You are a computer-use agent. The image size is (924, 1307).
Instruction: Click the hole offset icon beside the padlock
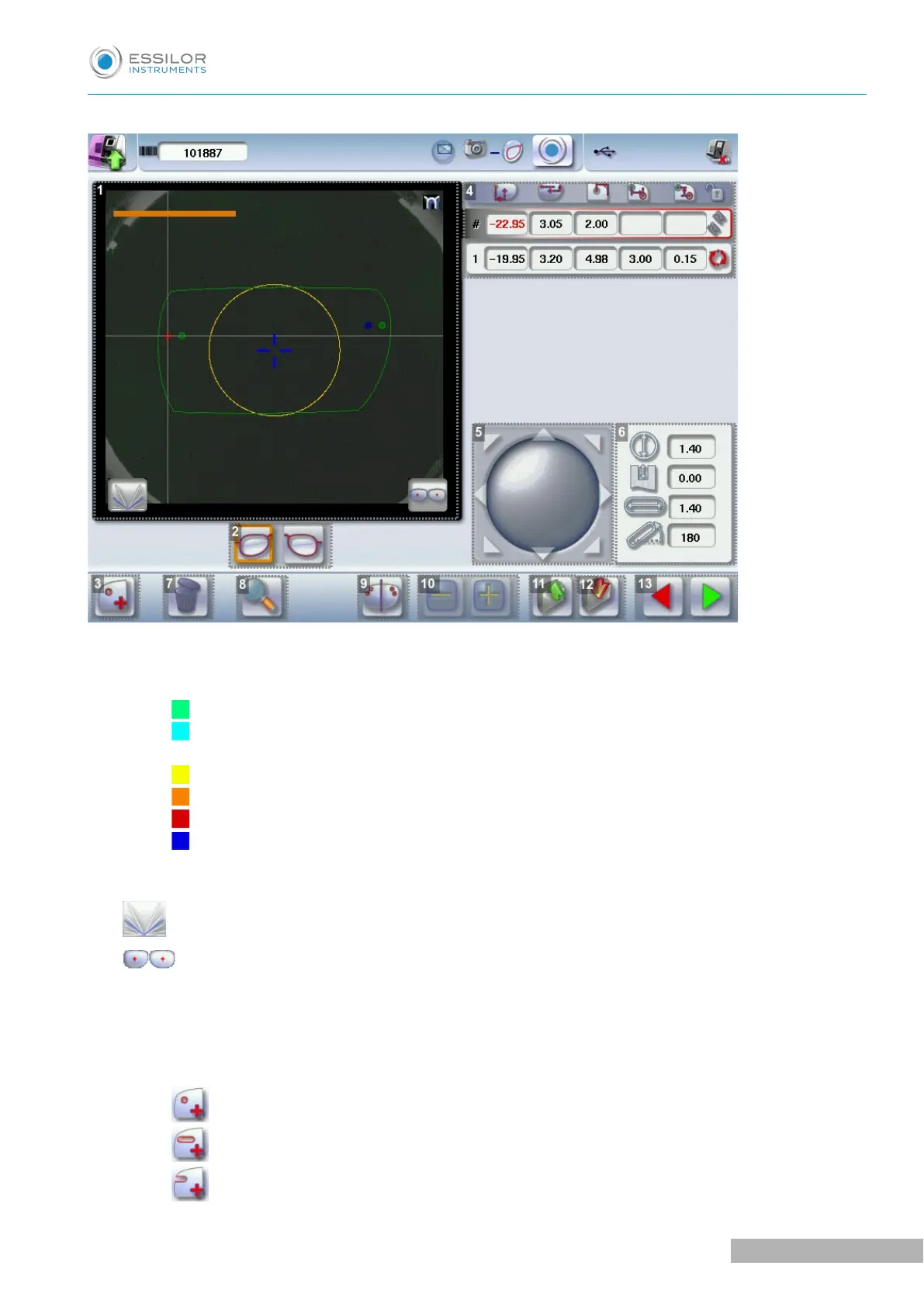point(683,192)
